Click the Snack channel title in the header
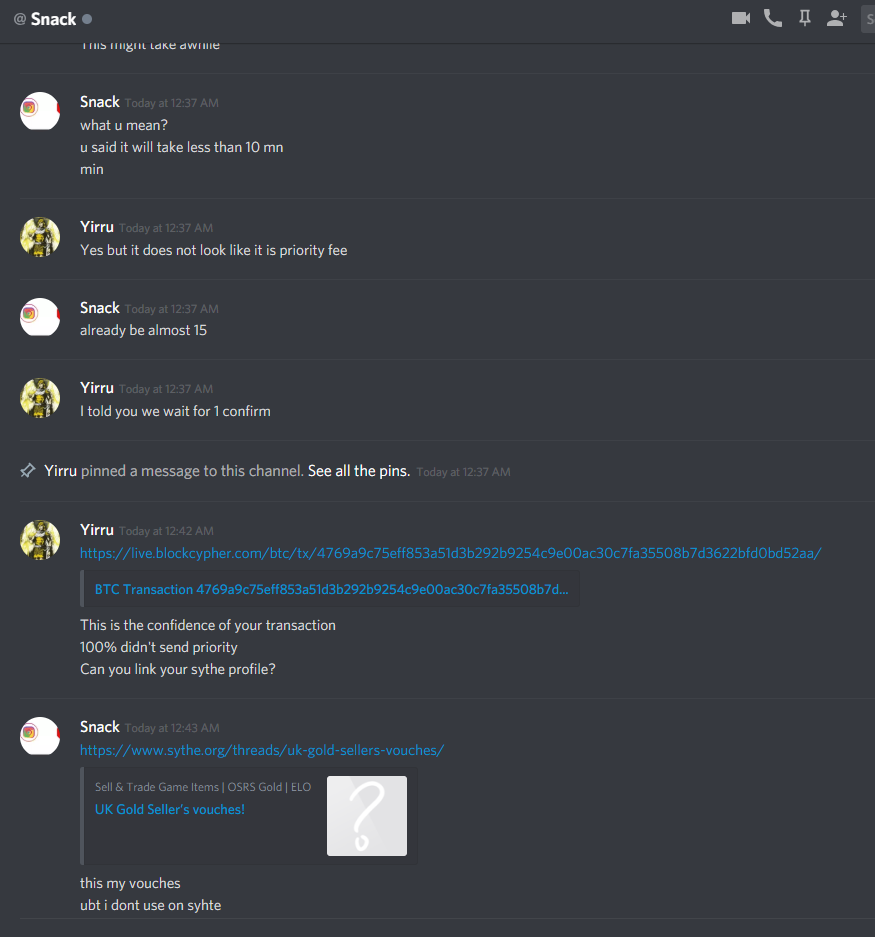 coord(53,19)
